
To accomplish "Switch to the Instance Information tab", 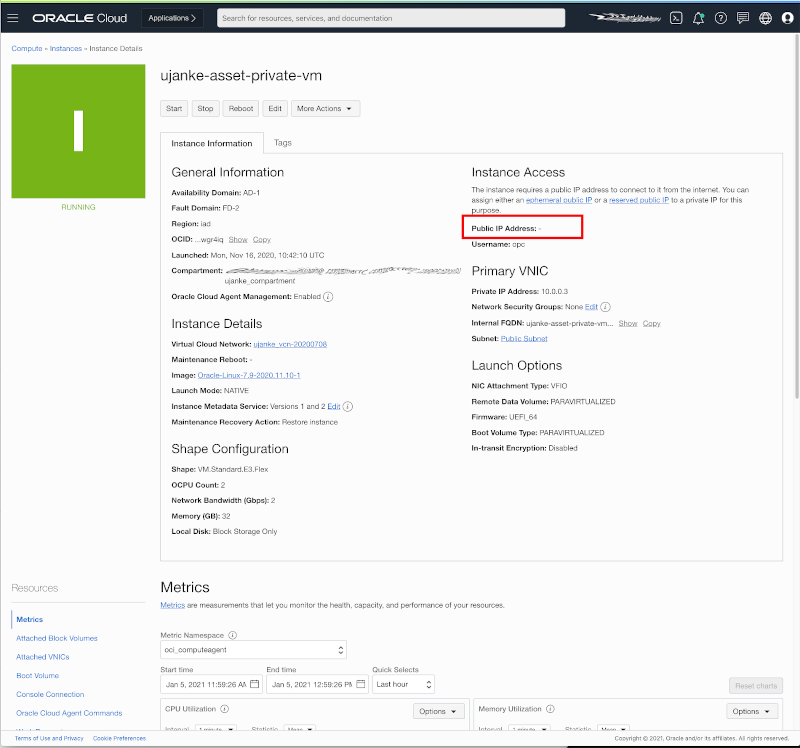I will point(211,142).
